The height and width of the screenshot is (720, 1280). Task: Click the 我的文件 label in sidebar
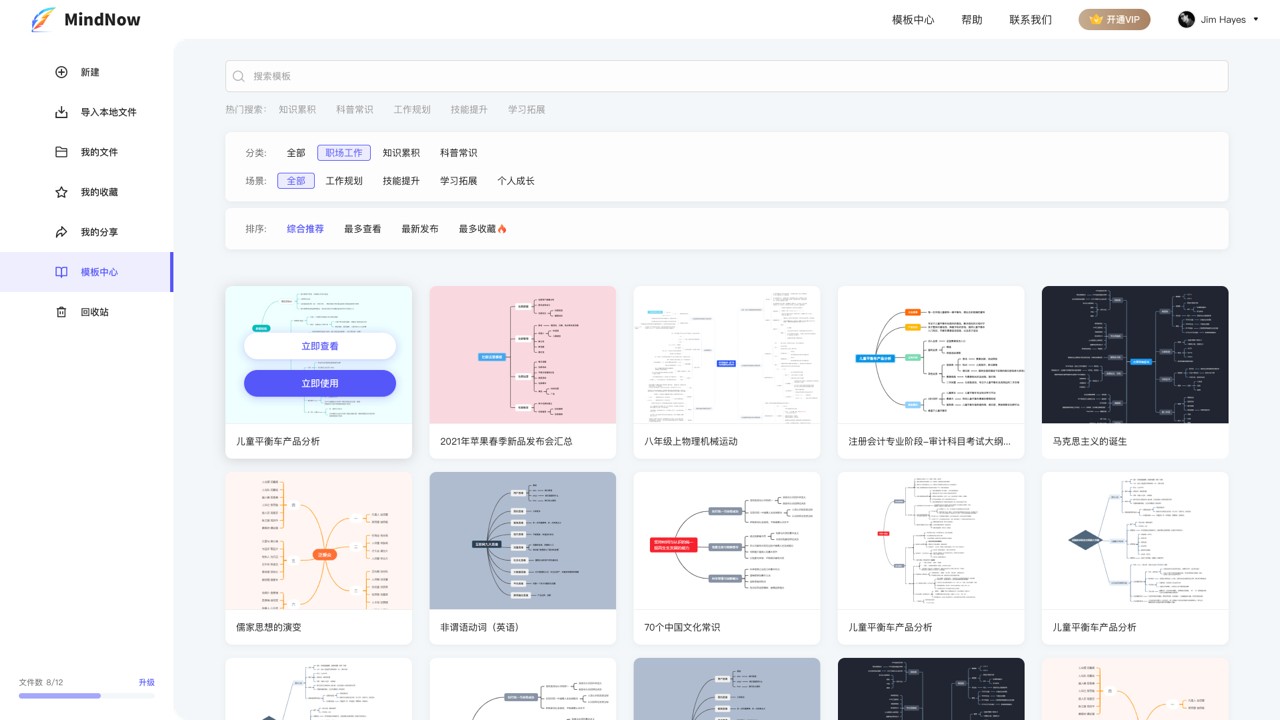(99, 152)
